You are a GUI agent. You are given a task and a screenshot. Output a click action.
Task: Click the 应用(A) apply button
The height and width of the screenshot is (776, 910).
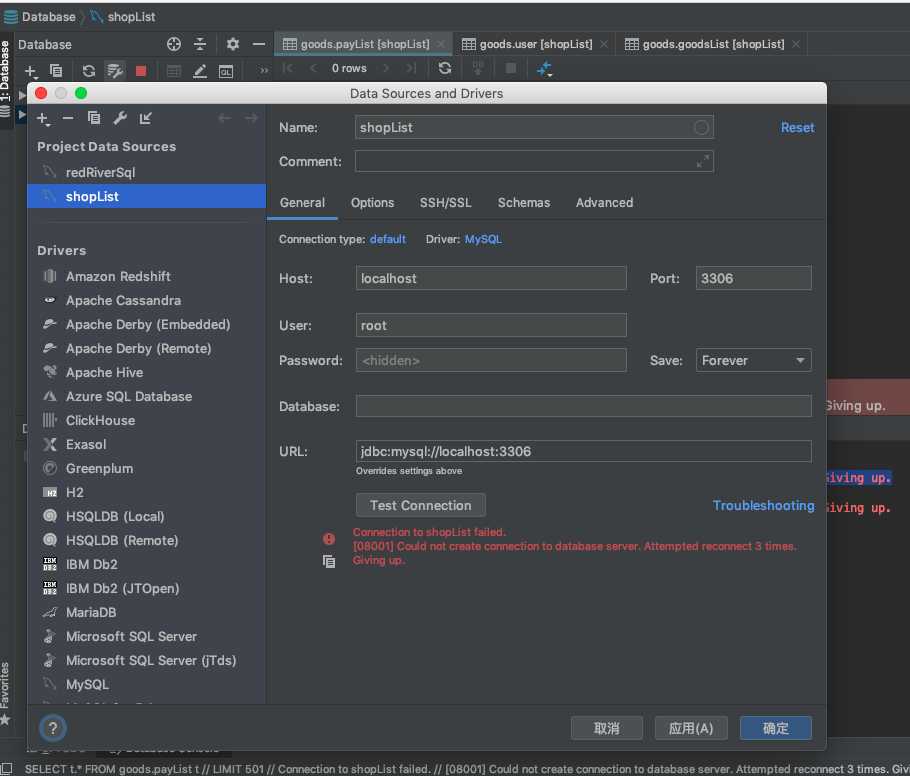(x=691, y=728)
